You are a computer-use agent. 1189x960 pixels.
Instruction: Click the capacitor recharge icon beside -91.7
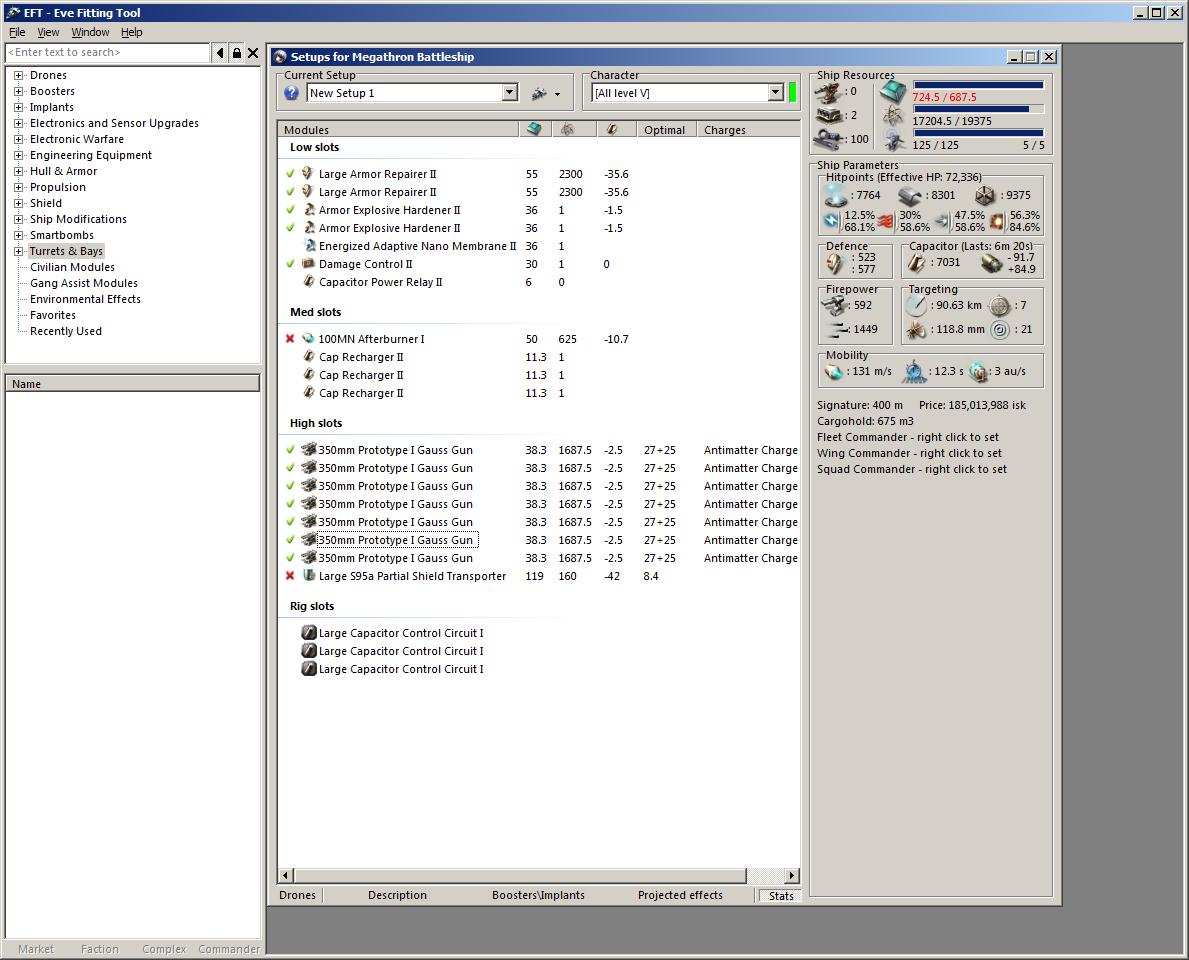(991, 263)
